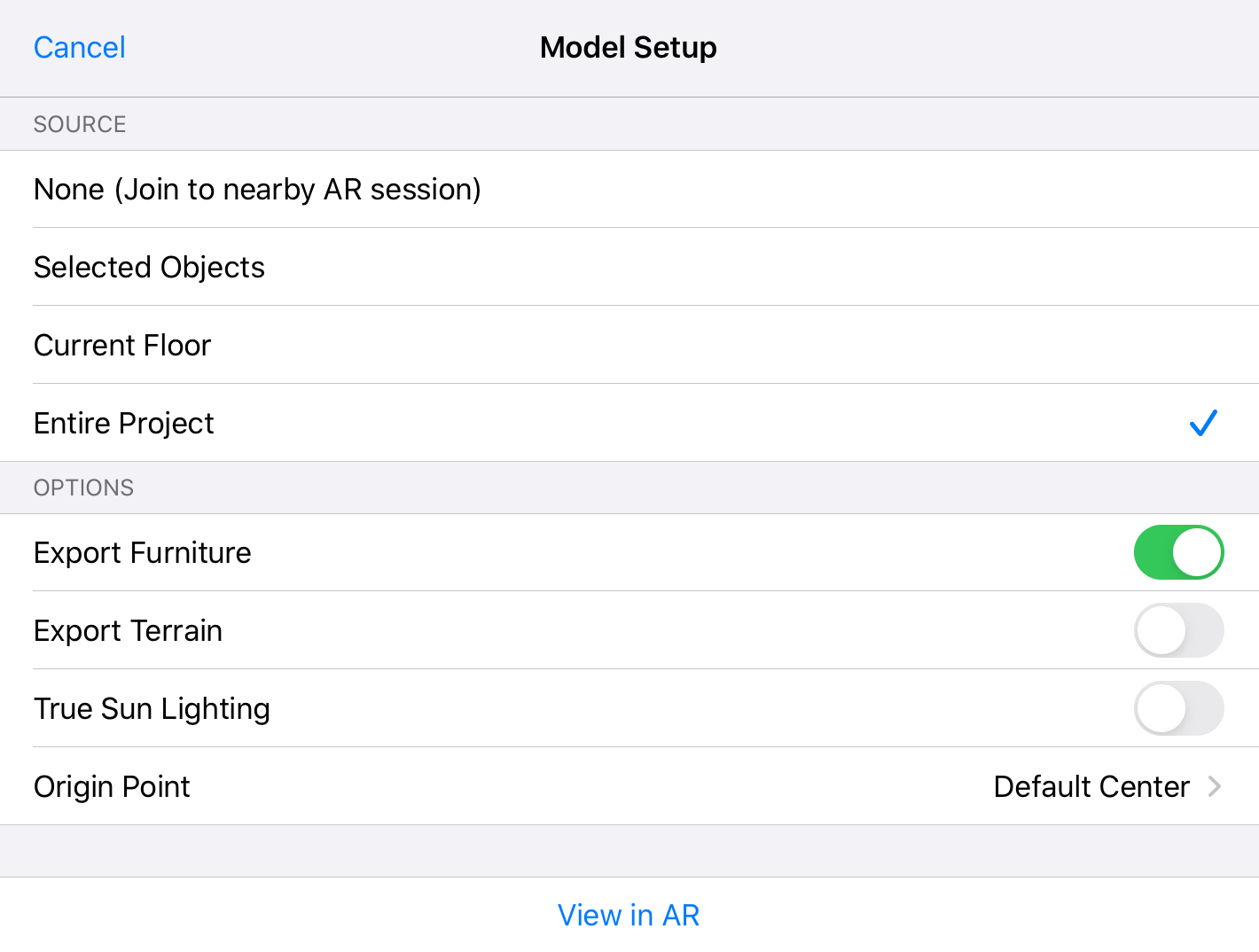Cancel the Model Setup dialog
1259x952 pixels.
pyautogui.click(x=79, y=47)
